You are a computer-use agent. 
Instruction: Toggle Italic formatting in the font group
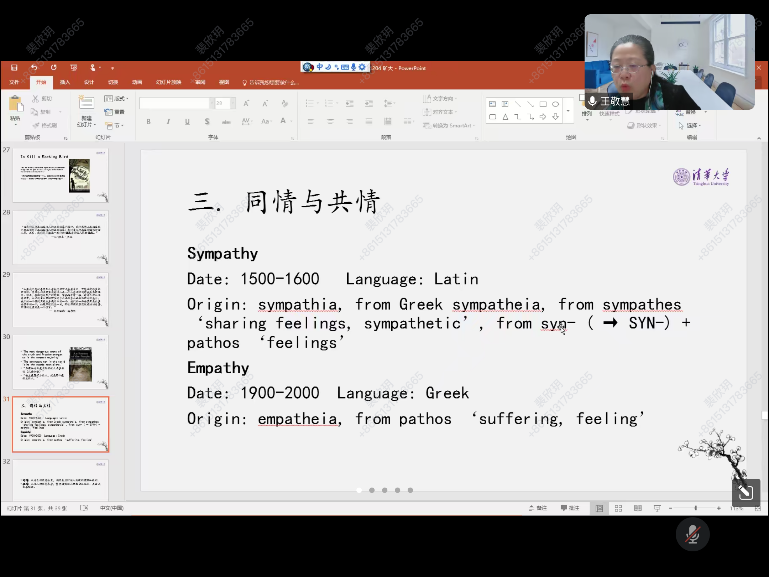click(168, 122)
